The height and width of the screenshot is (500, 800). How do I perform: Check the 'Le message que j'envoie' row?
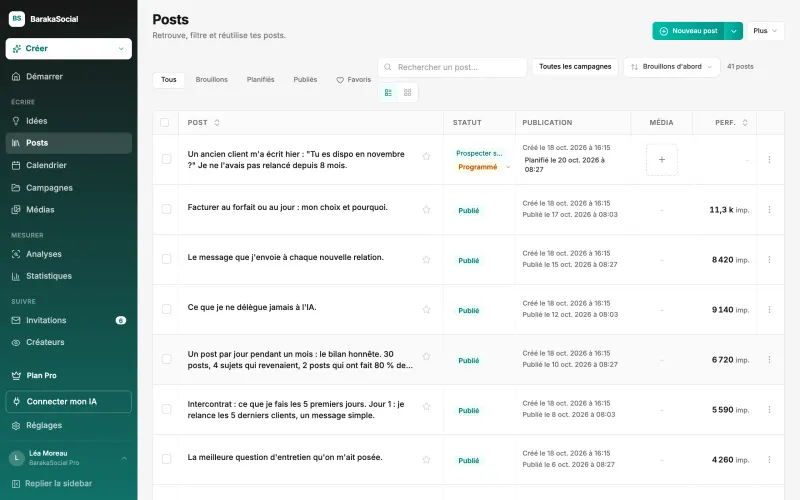(166, 259)
